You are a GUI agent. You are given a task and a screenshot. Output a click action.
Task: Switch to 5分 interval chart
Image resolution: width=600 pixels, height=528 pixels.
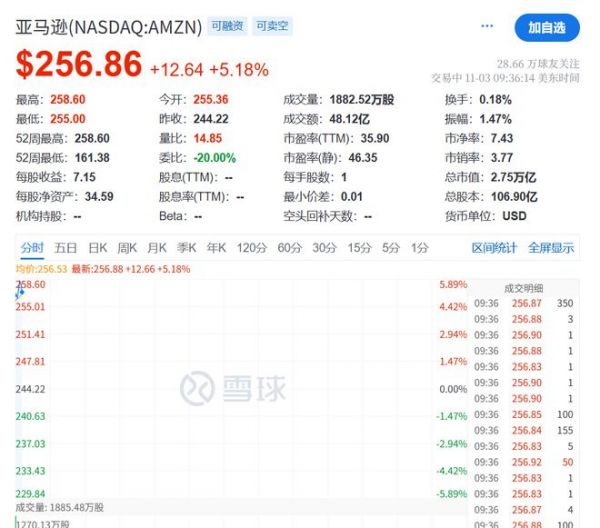click(391, 248)
